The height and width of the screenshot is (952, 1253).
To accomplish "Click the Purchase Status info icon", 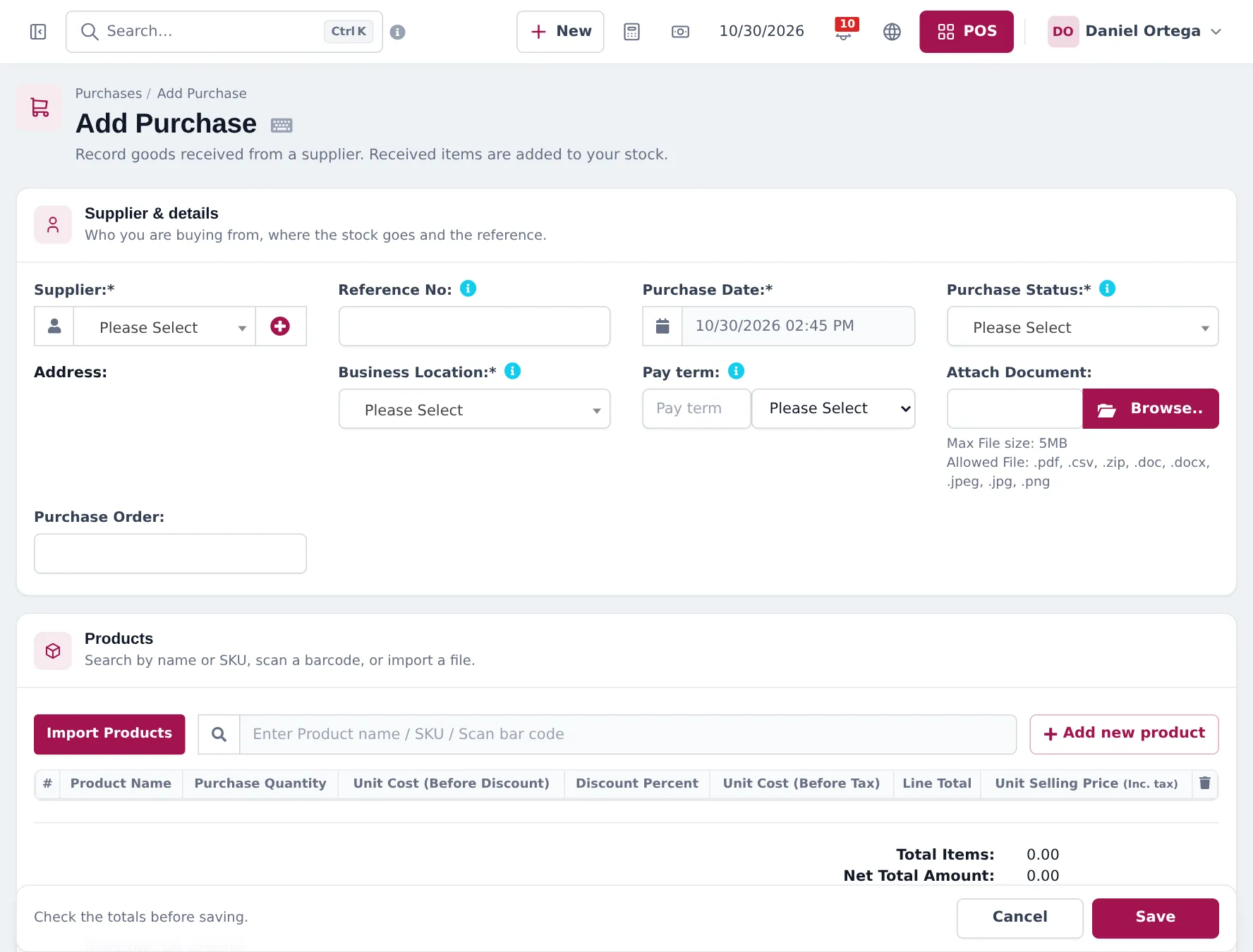I will tap(1108, 288).
